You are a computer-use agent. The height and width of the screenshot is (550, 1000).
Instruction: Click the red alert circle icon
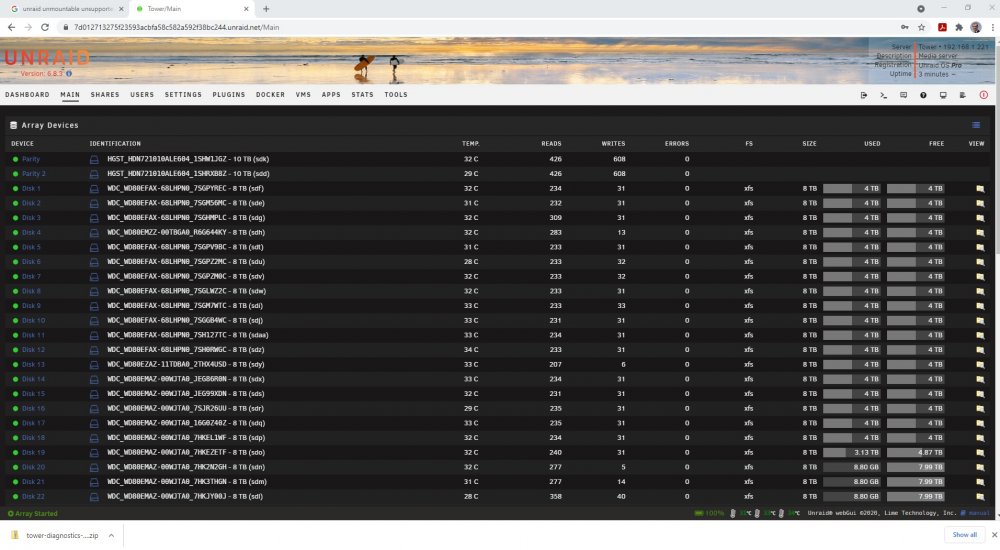(983, 95)
